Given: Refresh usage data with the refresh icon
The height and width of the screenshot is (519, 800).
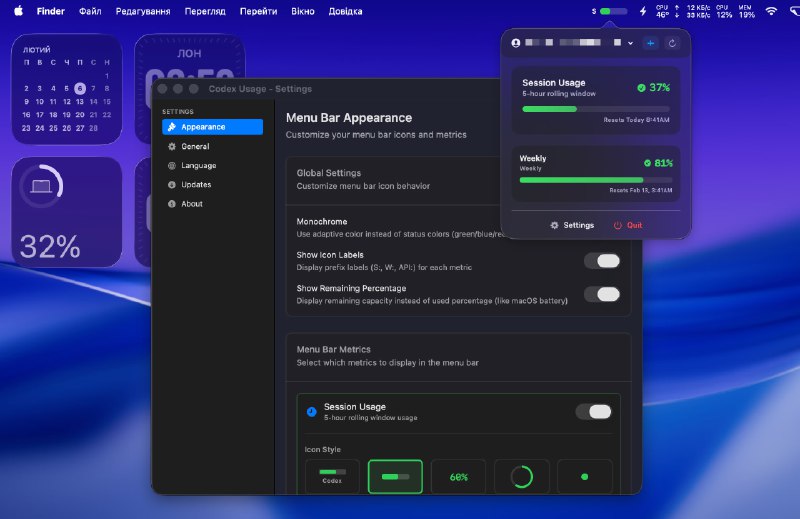Looking at the screenshot, I should click(x=672, y=43).
